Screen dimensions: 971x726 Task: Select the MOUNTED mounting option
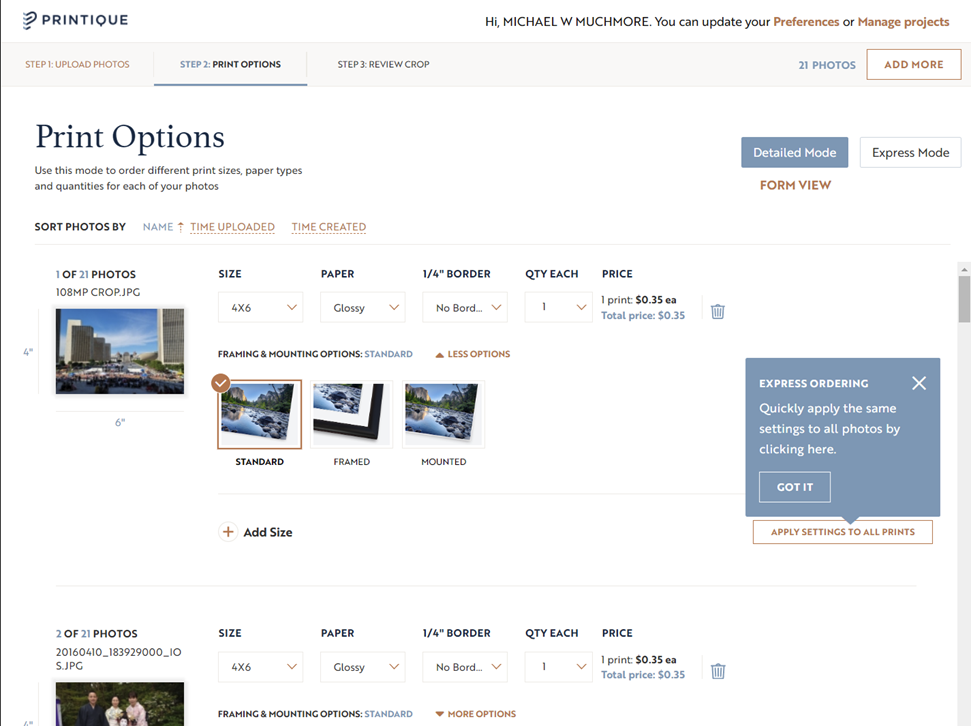pyautogui.click(x=442, y=413)
